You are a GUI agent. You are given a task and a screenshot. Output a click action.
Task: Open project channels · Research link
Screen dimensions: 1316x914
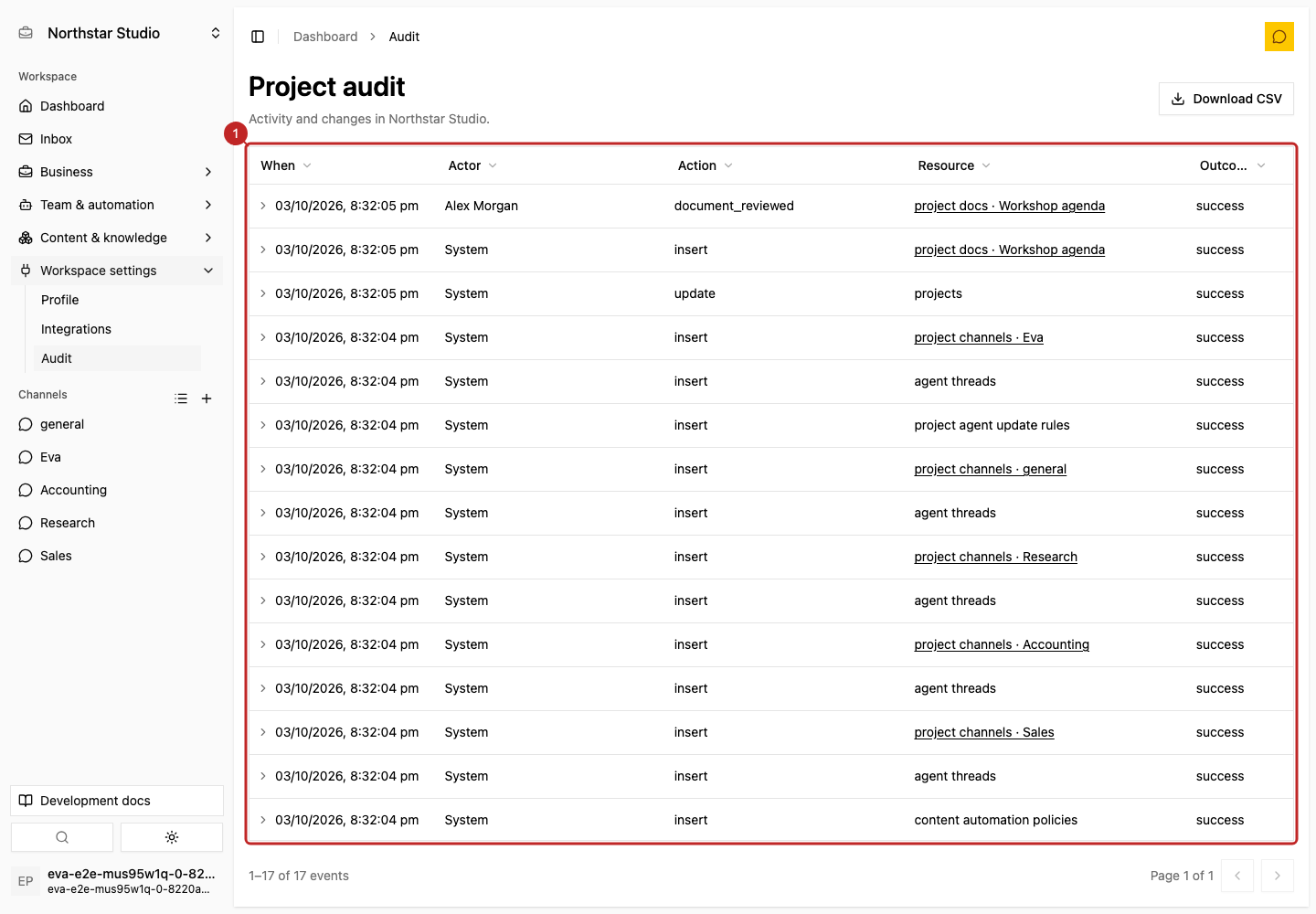[x=996, y=557]
